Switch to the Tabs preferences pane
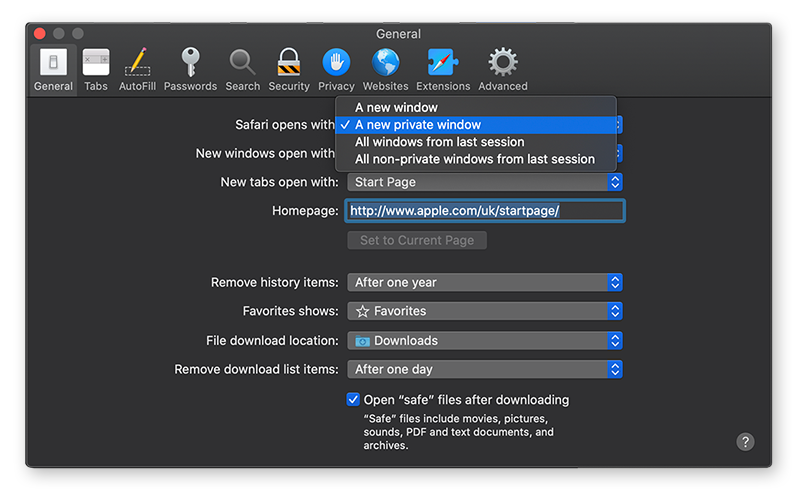The height and width of the screenshot is (493, 800). [x=96, y=70]
